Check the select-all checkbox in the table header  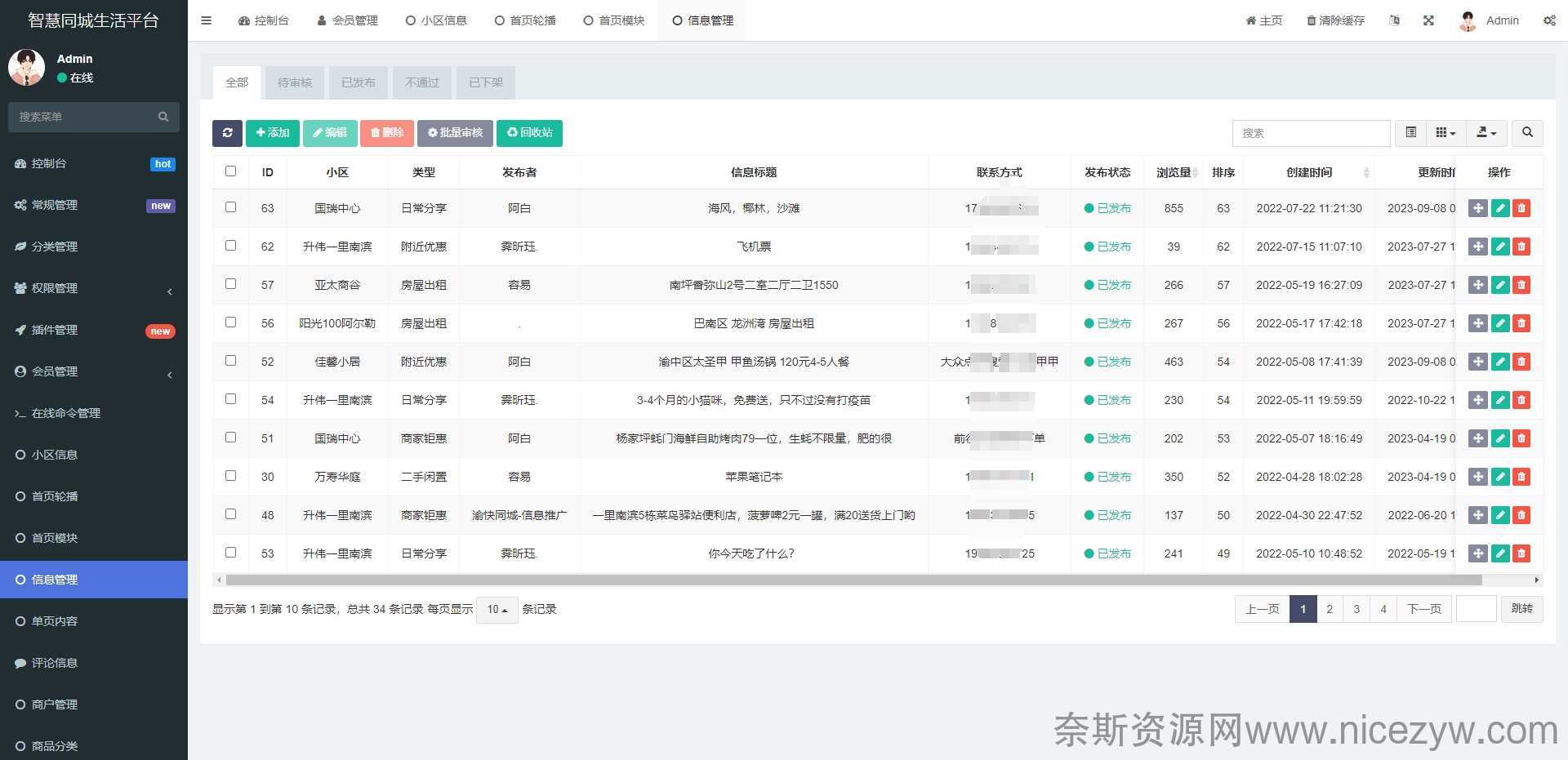click(x=230, y=171)
